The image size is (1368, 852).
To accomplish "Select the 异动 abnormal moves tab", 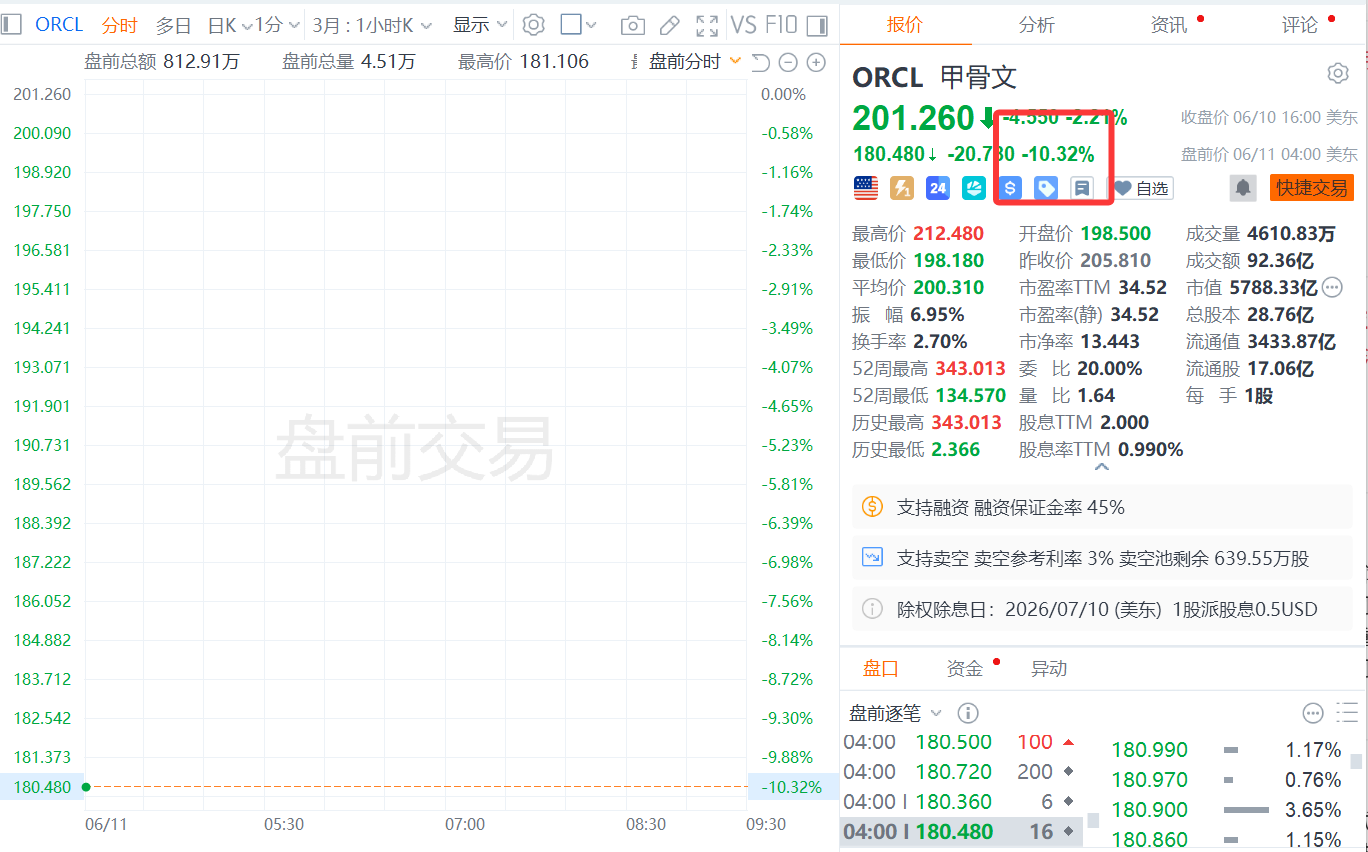I will click(x=1049, y=669).
